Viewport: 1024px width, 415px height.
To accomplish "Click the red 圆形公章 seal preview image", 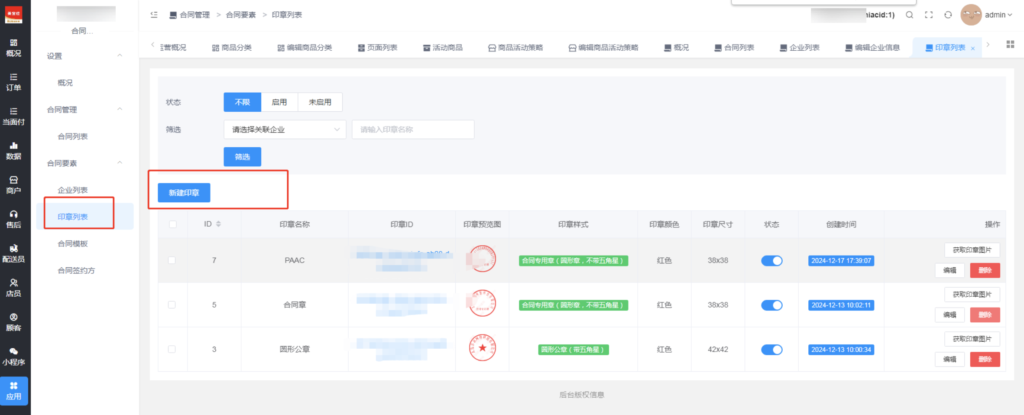I will click(x=482, y=348).
